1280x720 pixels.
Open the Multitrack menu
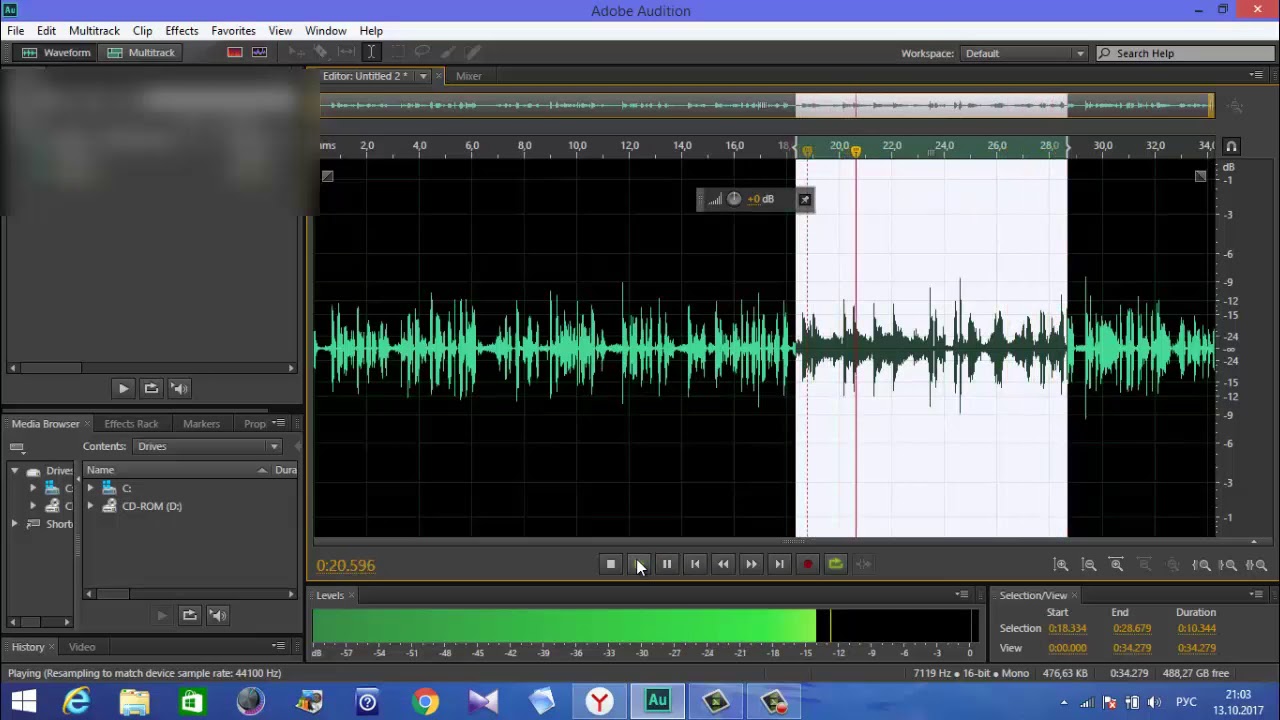(x=94, y=31)
